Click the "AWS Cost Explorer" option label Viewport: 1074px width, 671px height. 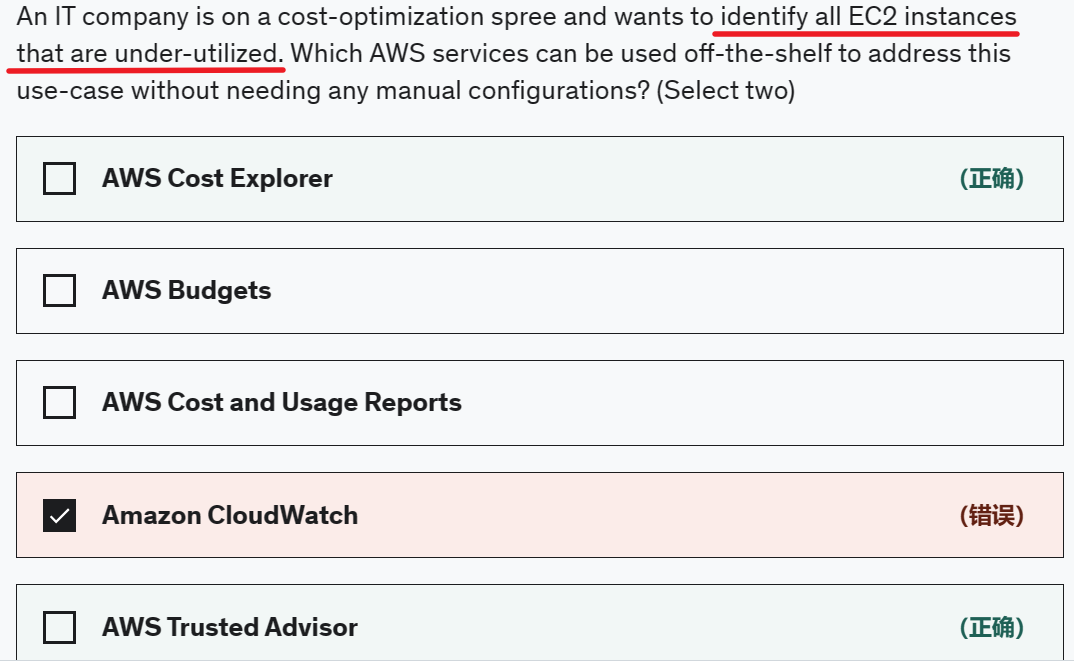pos(217,179)
